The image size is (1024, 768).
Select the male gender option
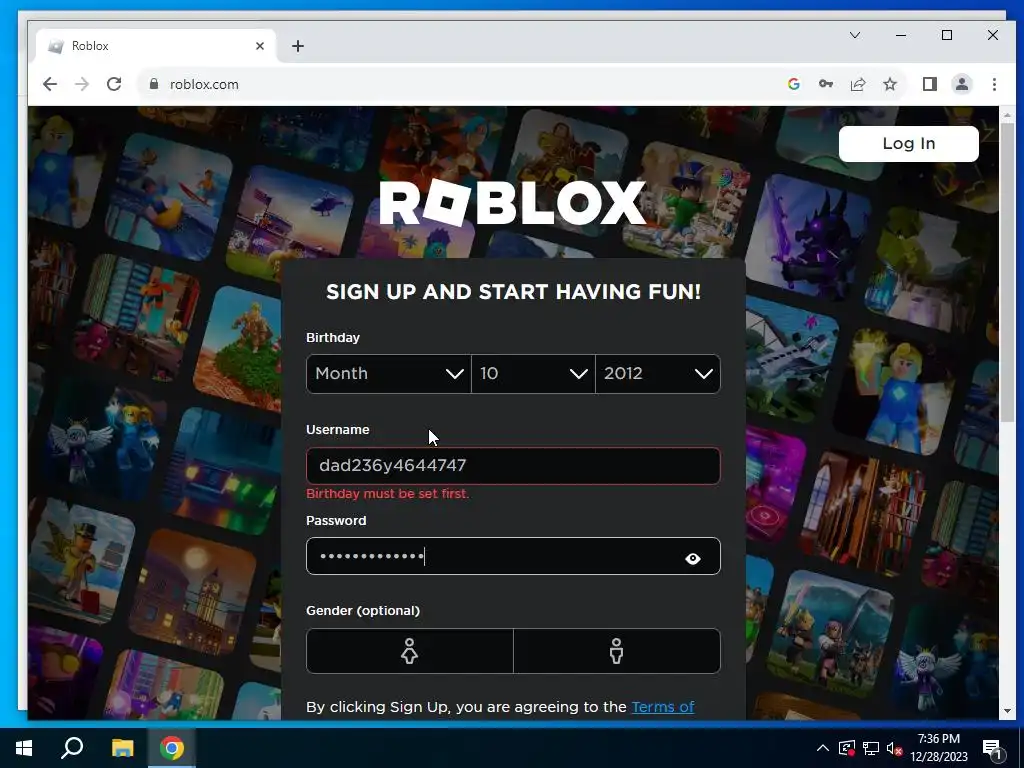click(616, 651)
